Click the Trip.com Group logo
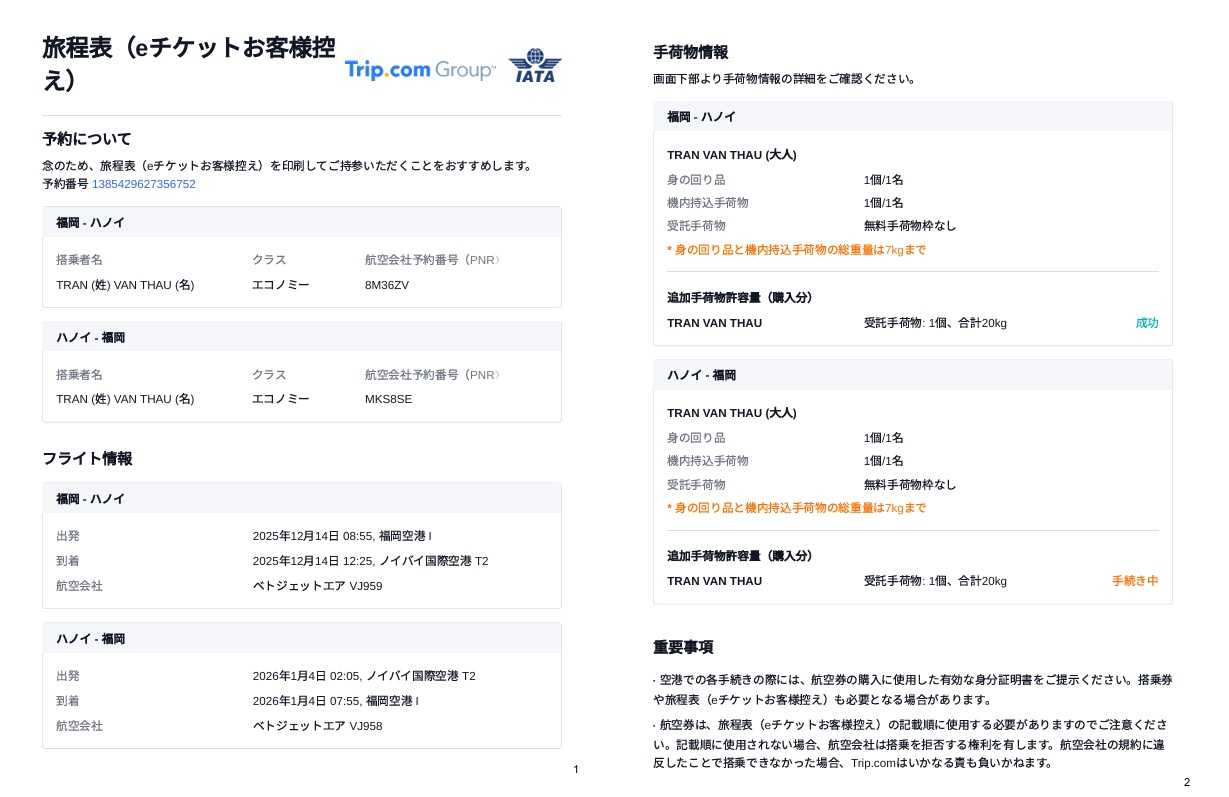The image size is (1229, 797). 419,69
